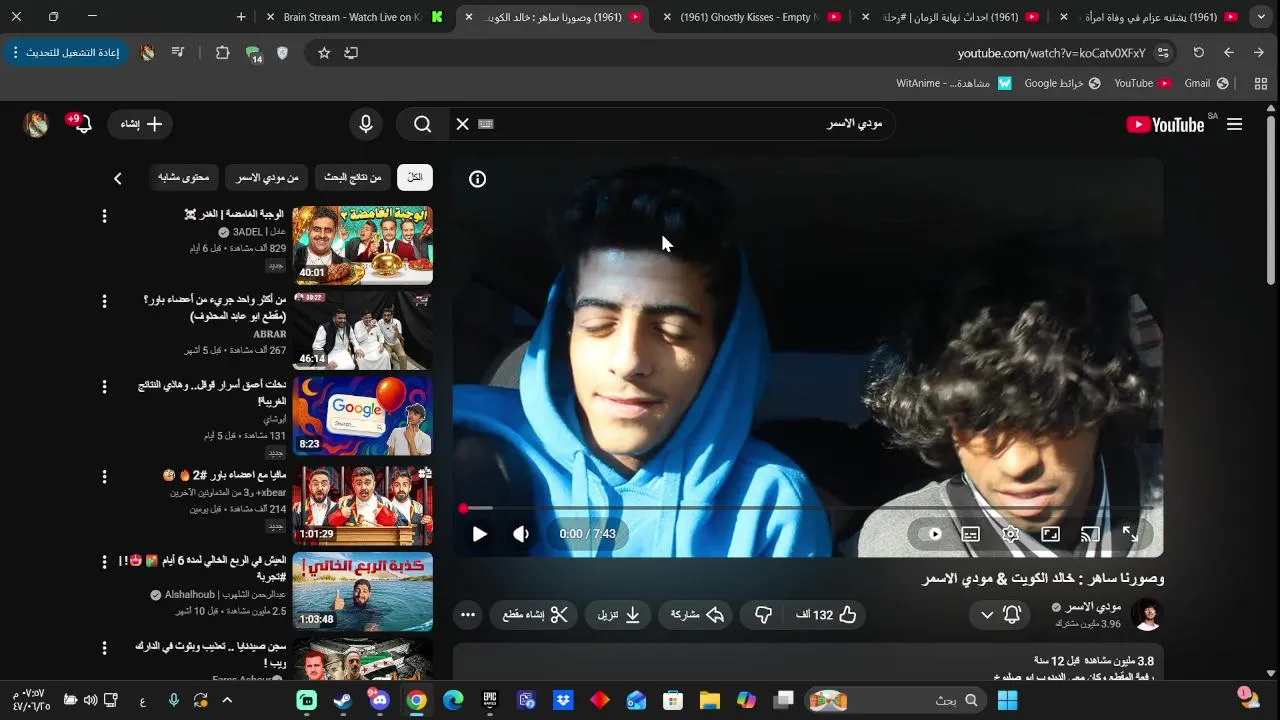
Task: Open the Gmail bookmark
Action: (x=1206, y=83)
